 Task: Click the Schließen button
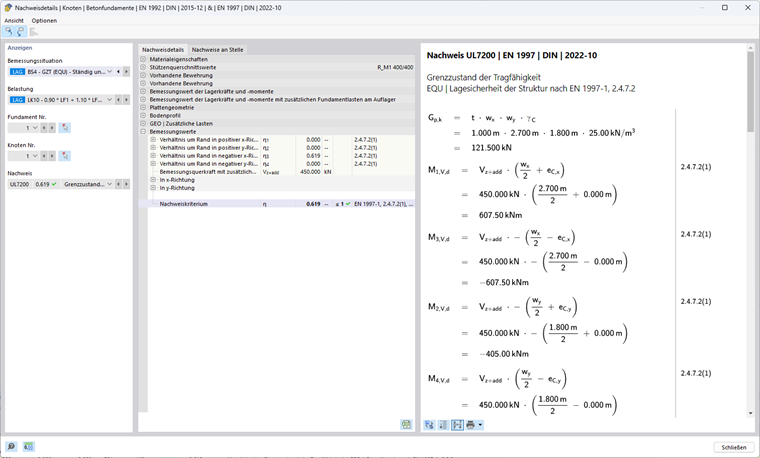tap(733, 447)
